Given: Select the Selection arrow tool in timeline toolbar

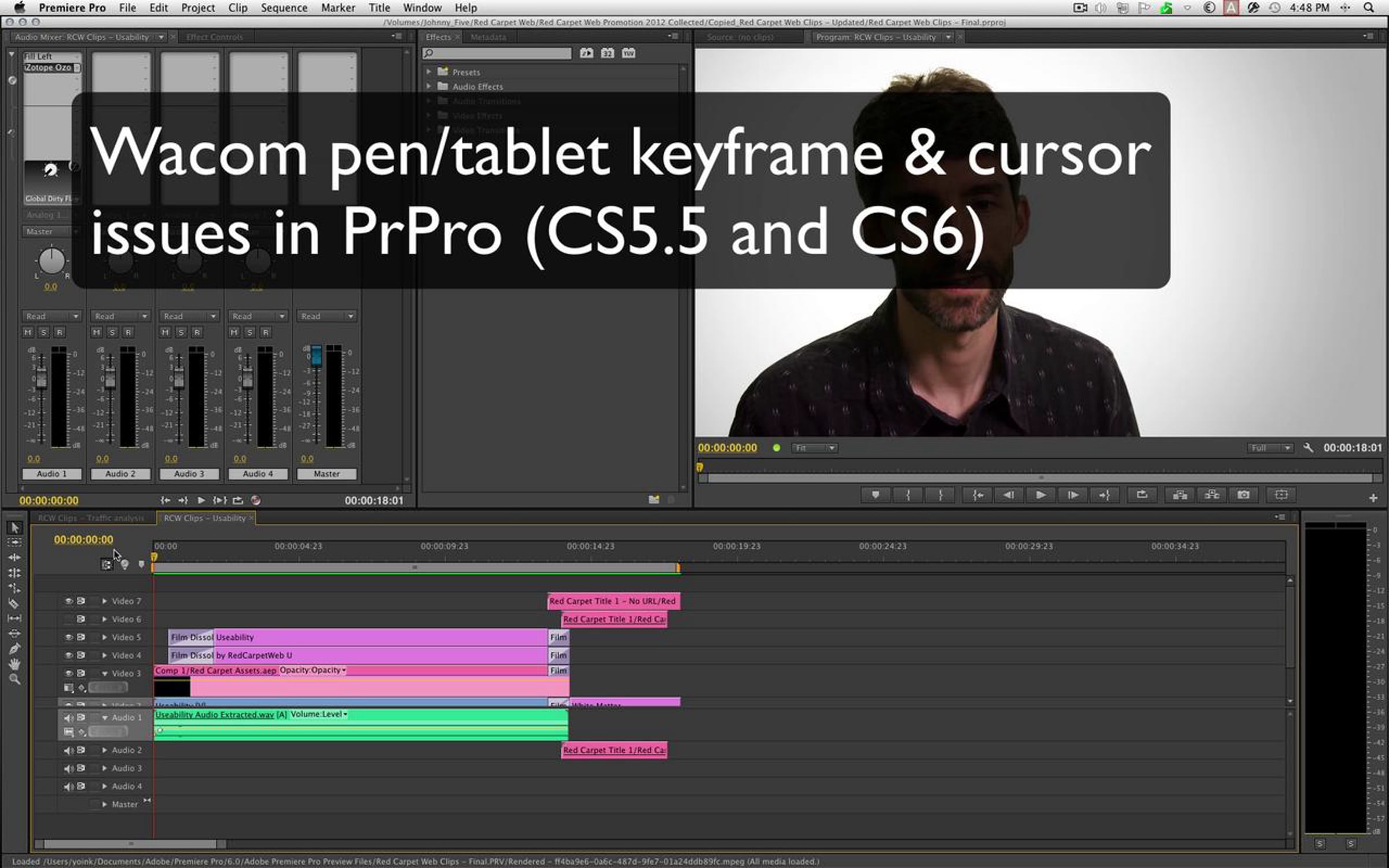Looking at the screenshot, I should coord(15,527).
